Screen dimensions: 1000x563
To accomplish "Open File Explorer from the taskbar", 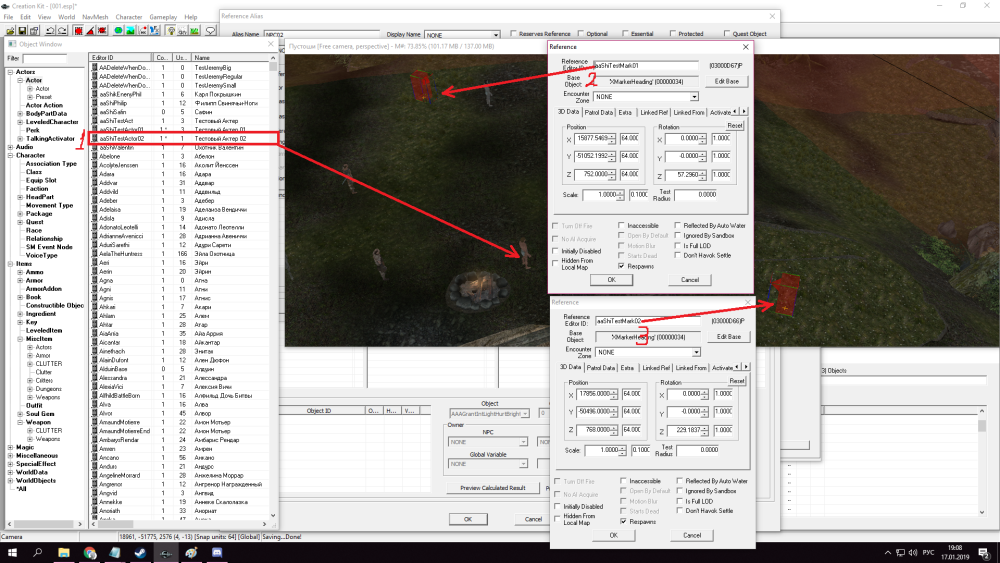I will click(64, 553).
